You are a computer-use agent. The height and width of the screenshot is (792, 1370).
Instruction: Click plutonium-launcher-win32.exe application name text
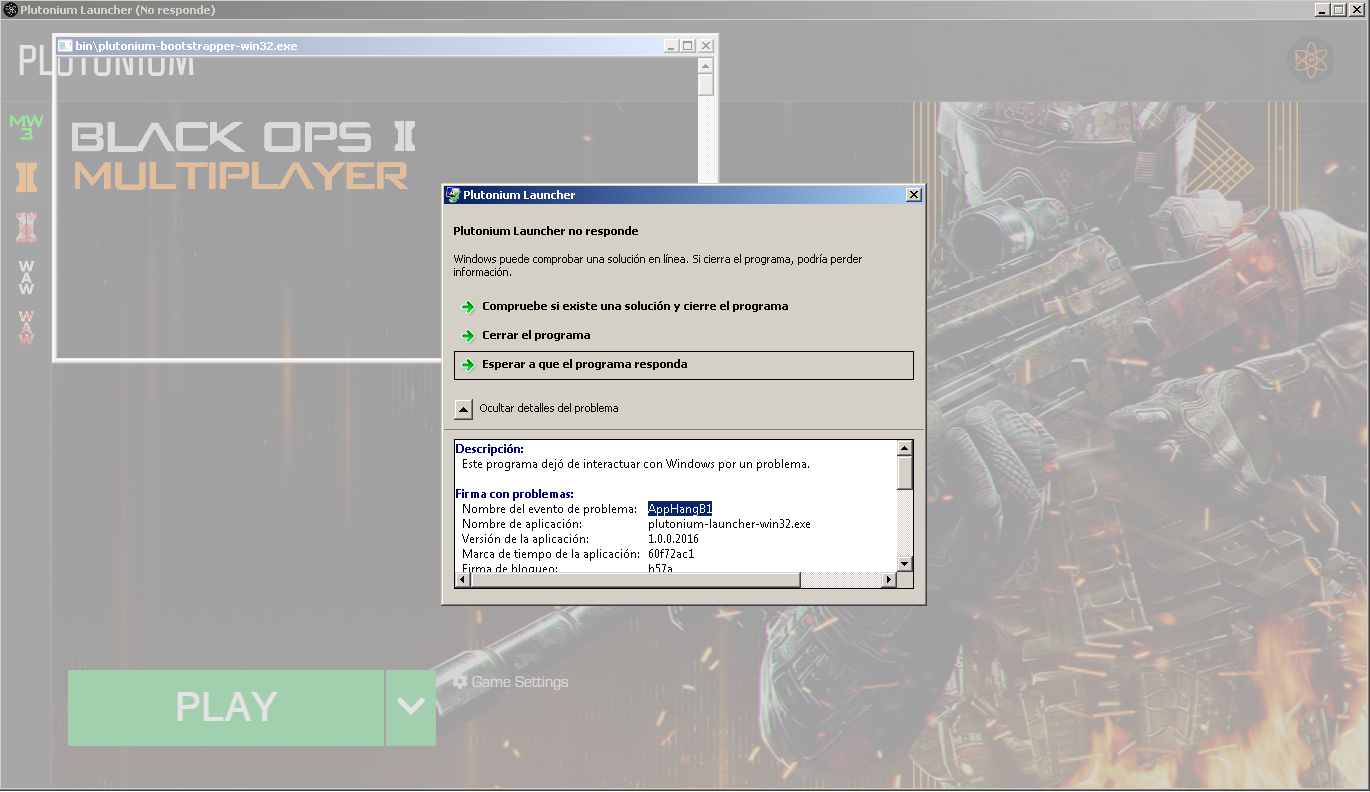tap(729, 524)
